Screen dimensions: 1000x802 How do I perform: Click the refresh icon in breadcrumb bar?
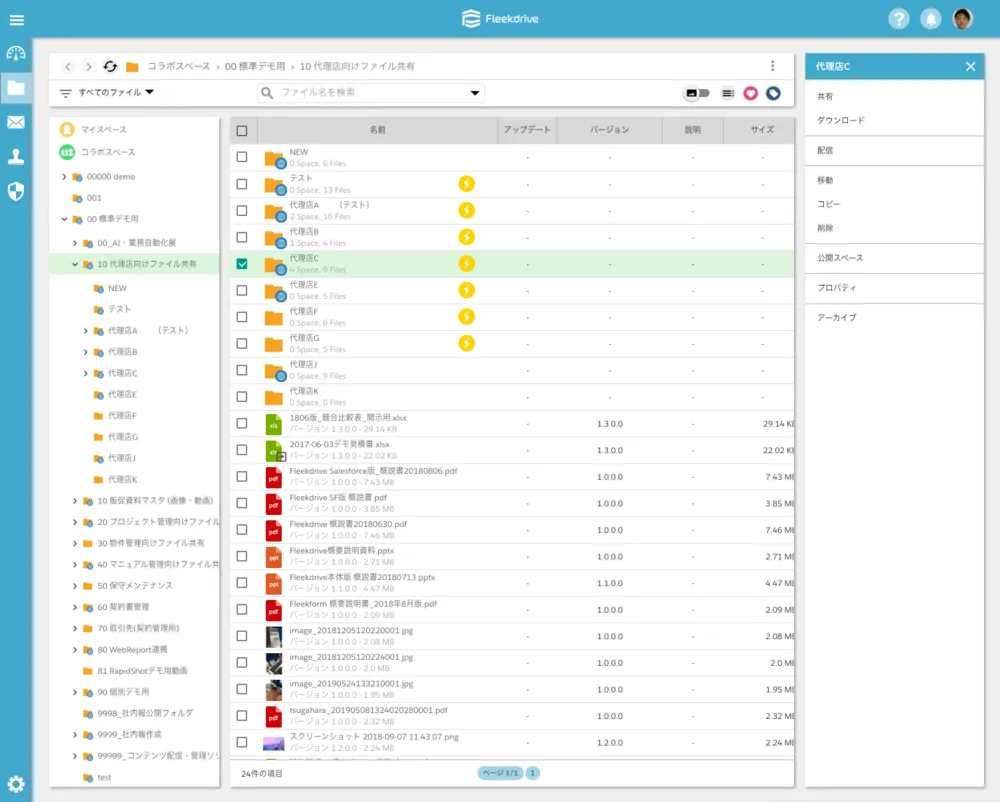[110, 66]
